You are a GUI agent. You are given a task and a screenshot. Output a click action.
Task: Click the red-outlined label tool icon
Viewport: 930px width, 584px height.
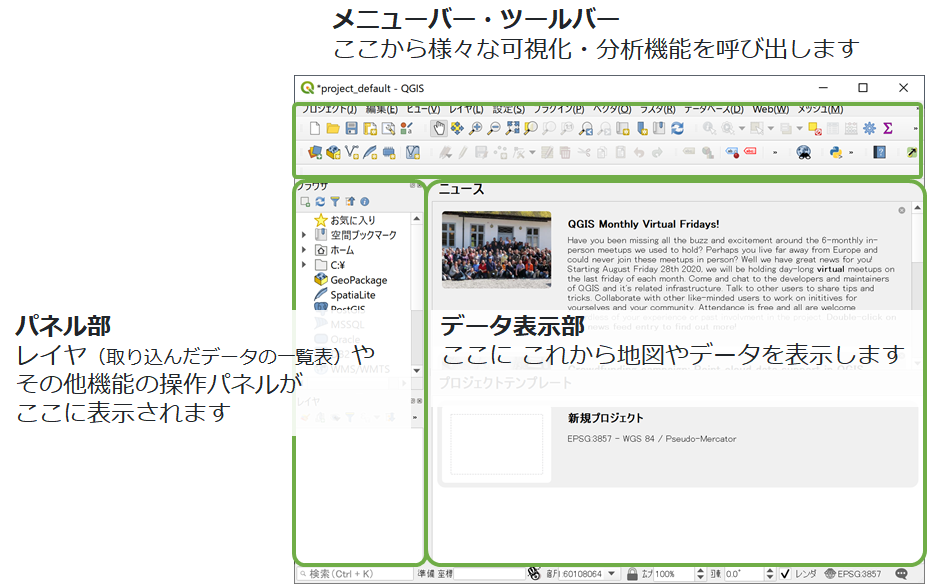(x=750, y=152)
